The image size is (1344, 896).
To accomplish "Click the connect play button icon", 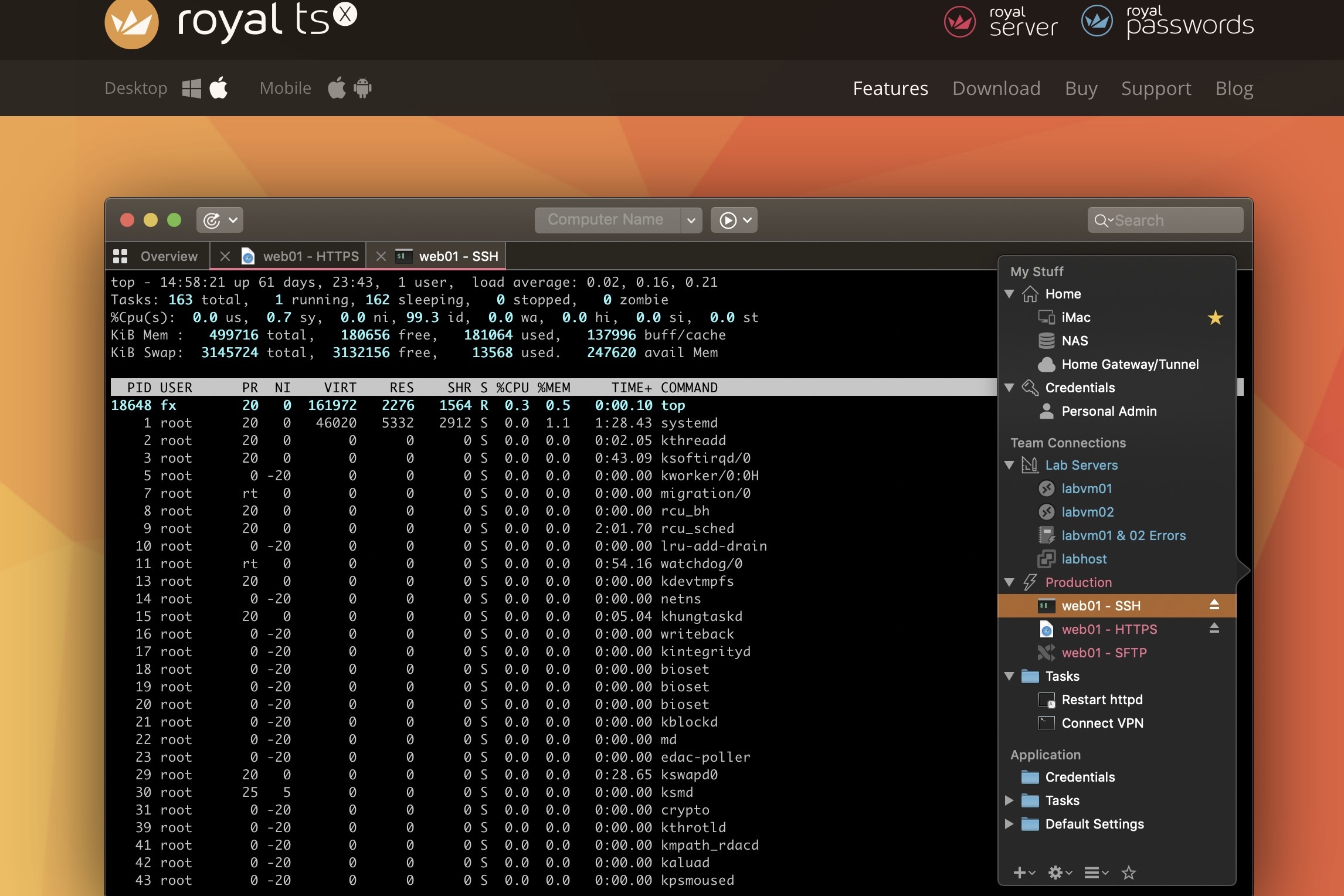I will click(728, 220).
